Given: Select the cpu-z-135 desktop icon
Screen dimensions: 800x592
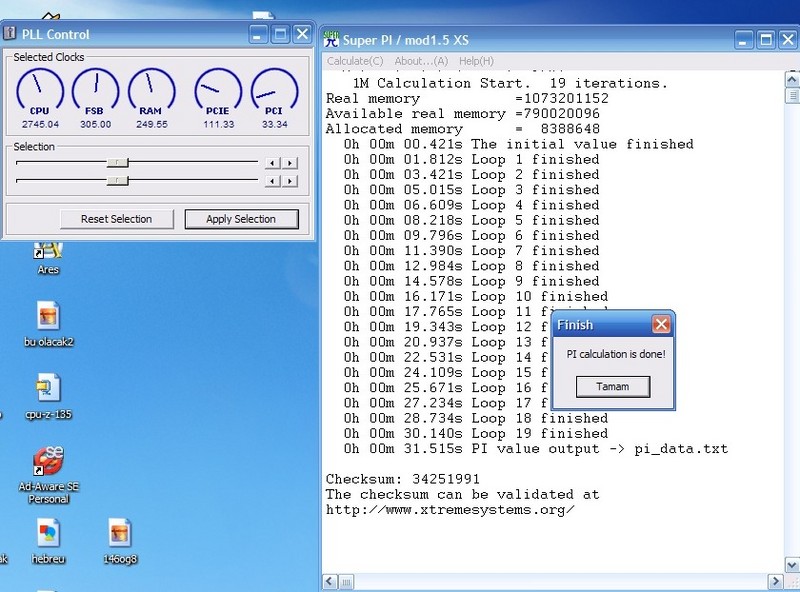Looking at the screenshot, I should (48, 397).
